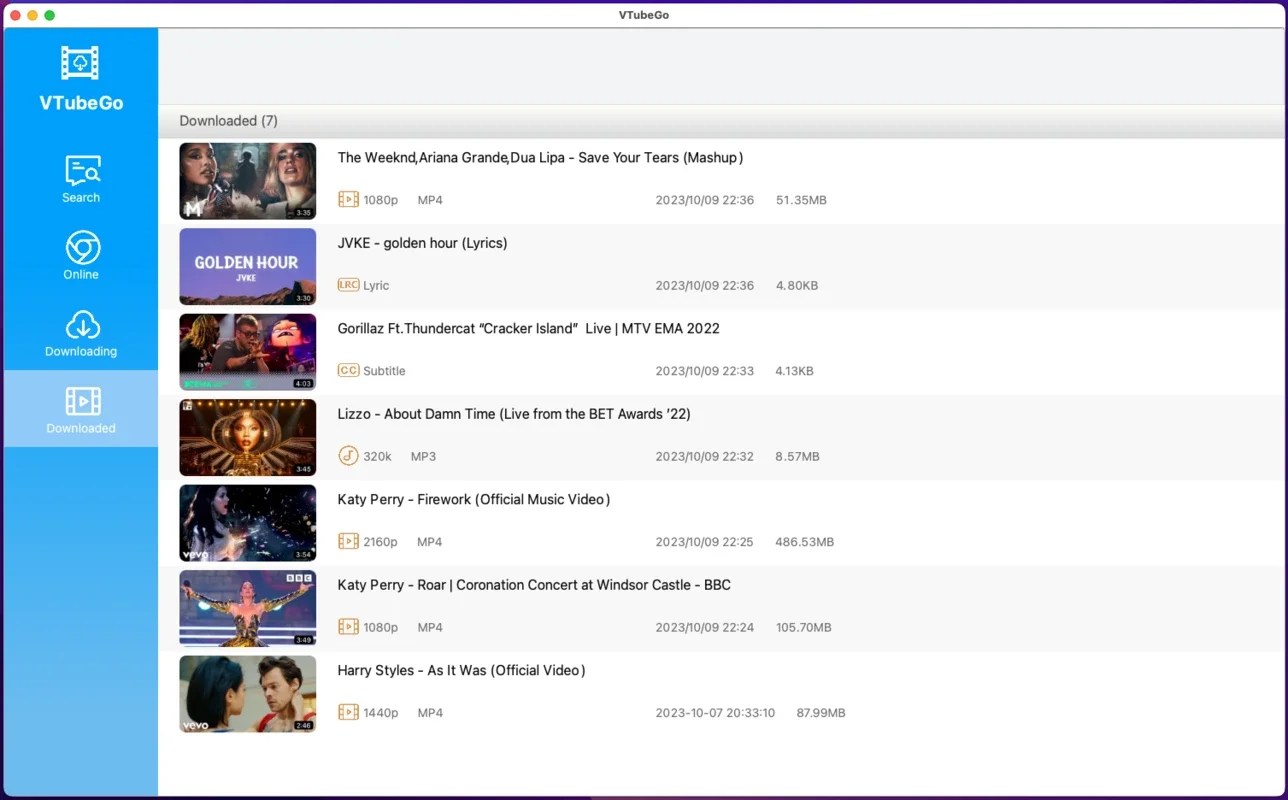
Task: Click CC subtitle icon for Gorillaz row
Action: click(x=348, y=370)
